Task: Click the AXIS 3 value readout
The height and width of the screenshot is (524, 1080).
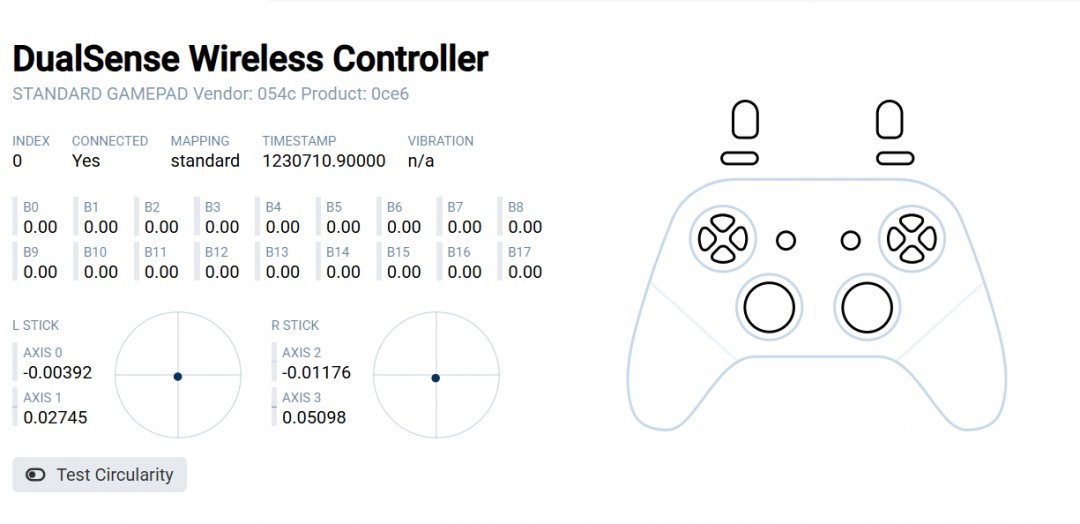Action: [x=314, y=417]
